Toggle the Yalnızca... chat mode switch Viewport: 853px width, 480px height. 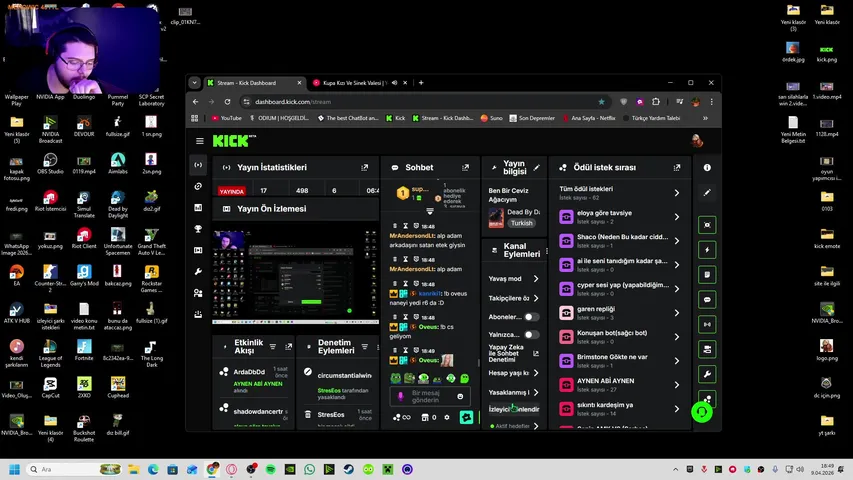[531, 334]
